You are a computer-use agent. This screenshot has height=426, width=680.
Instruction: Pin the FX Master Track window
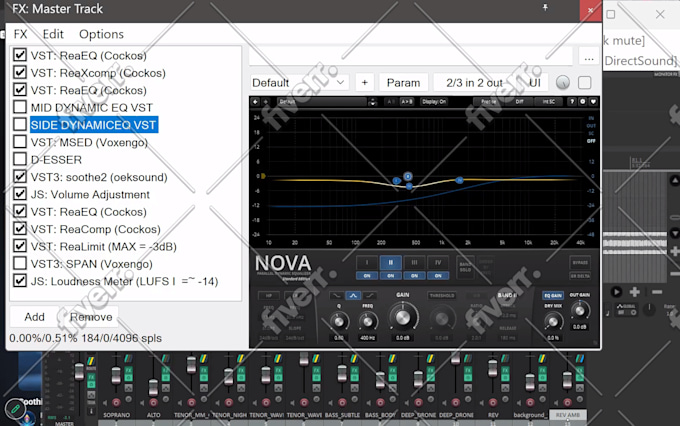(545, 8)
